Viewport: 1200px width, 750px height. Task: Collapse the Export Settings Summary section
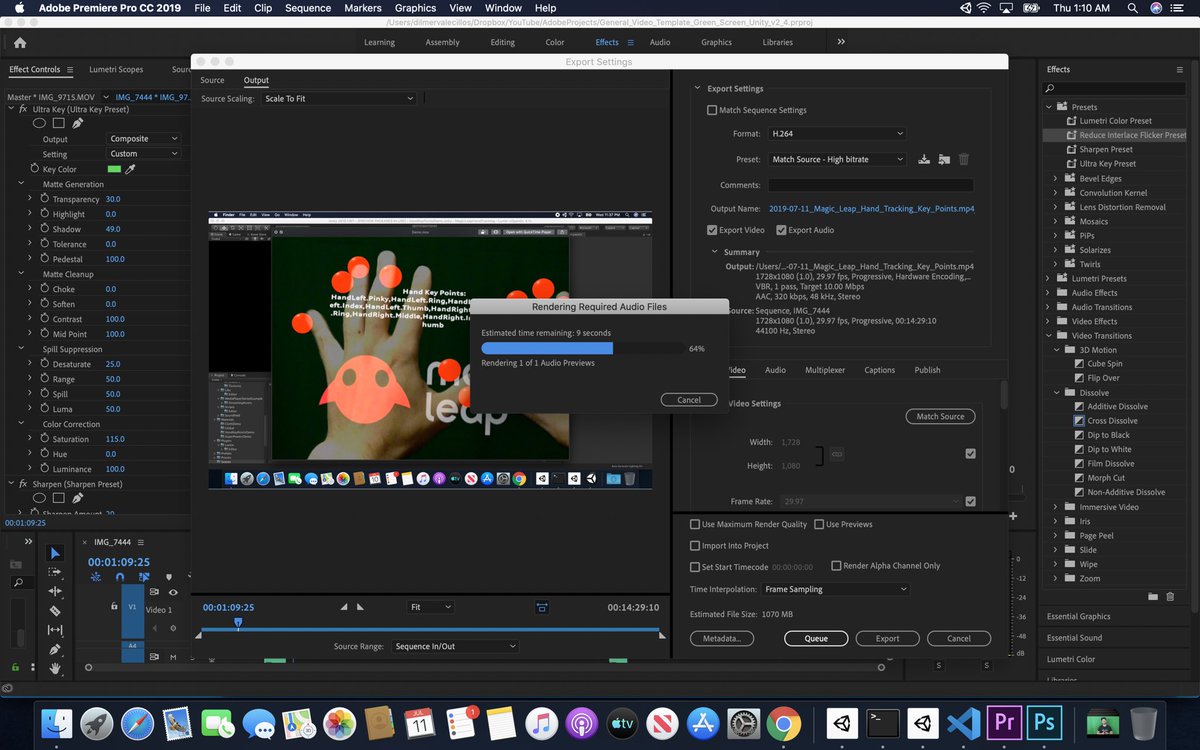[x=714, y=252]
